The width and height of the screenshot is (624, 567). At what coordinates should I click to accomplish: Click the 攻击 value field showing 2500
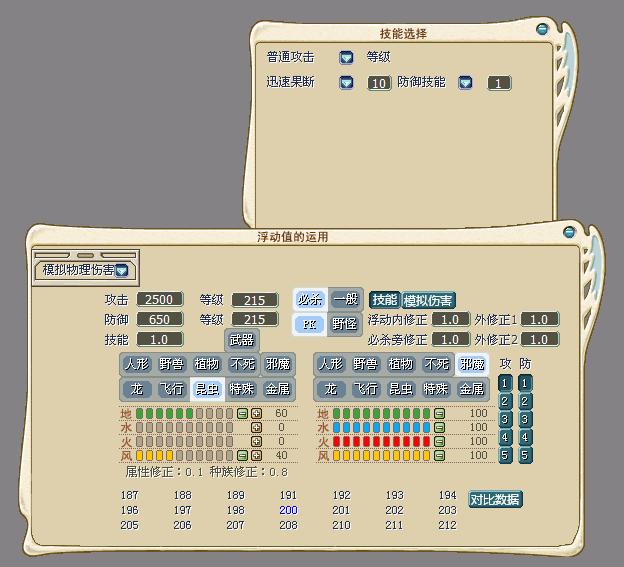[x=158, y=299]
